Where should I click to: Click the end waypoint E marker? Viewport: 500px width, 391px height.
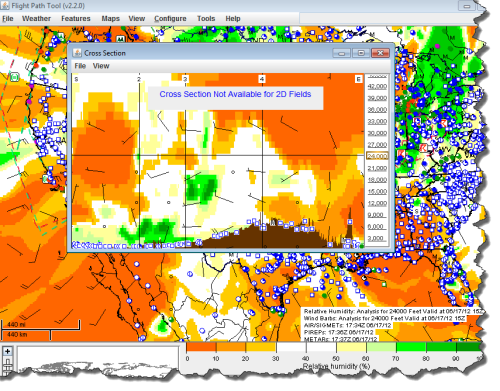358,79
